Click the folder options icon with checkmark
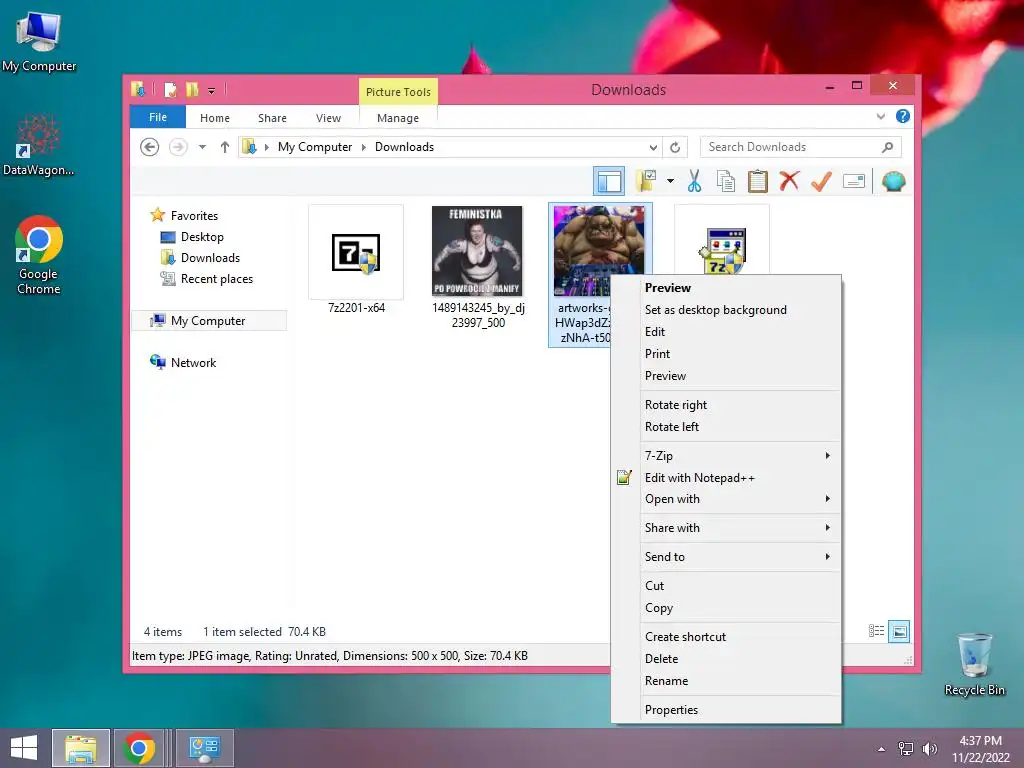The width and height of the screenshot is (1024, 768). (646, 182)
